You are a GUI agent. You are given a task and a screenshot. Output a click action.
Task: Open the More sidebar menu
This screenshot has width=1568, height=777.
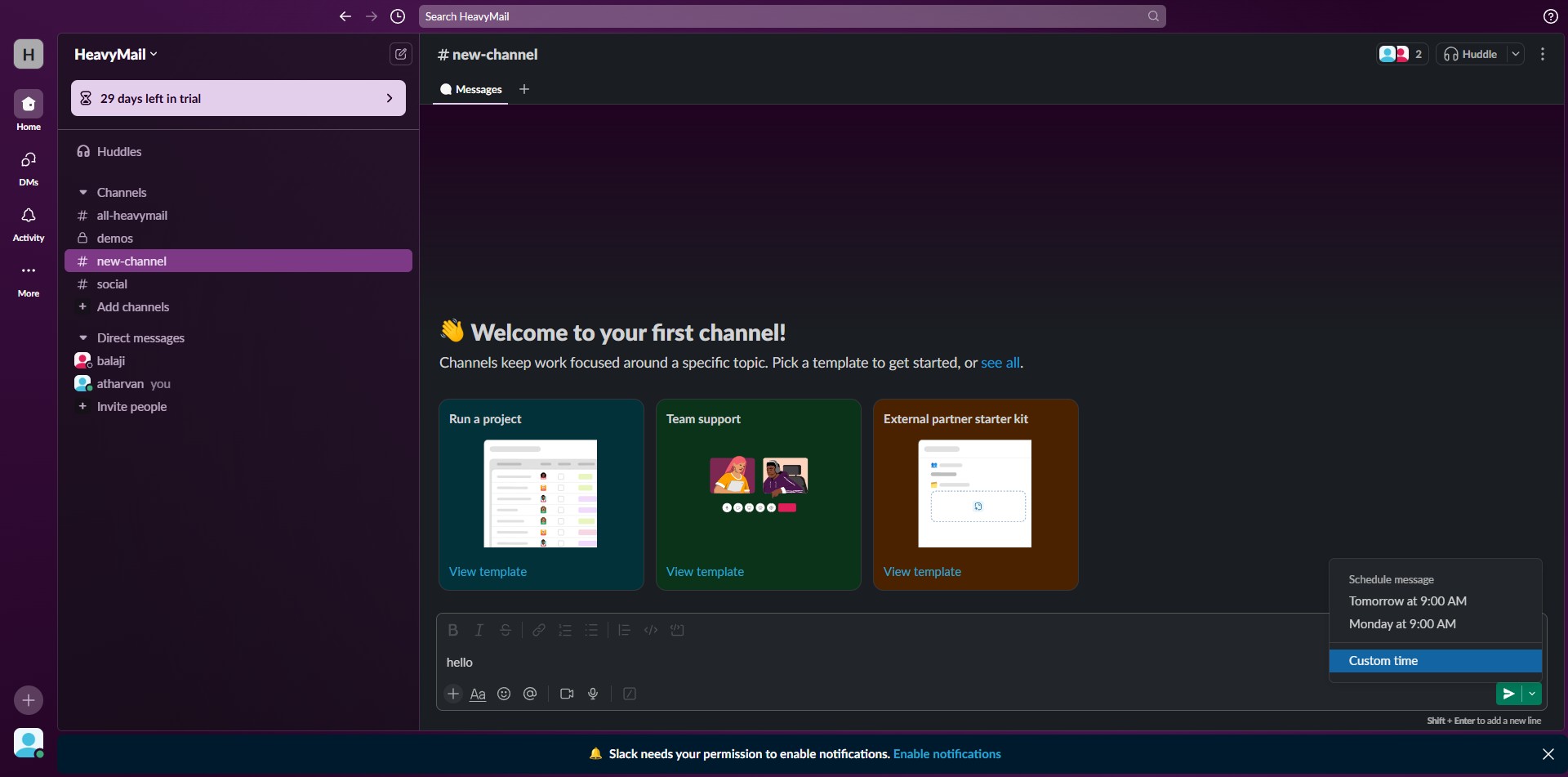tap(29, 279)
